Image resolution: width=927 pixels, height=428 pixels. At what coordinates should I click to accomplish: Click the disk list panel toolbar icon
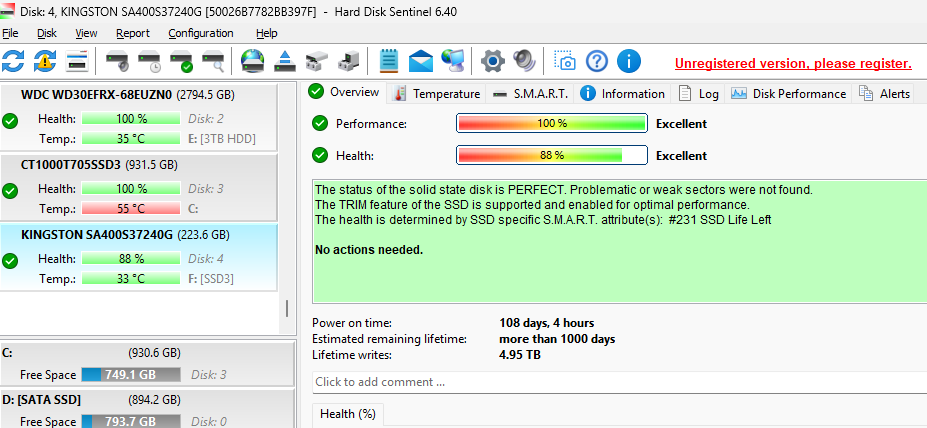pos(77,60)
